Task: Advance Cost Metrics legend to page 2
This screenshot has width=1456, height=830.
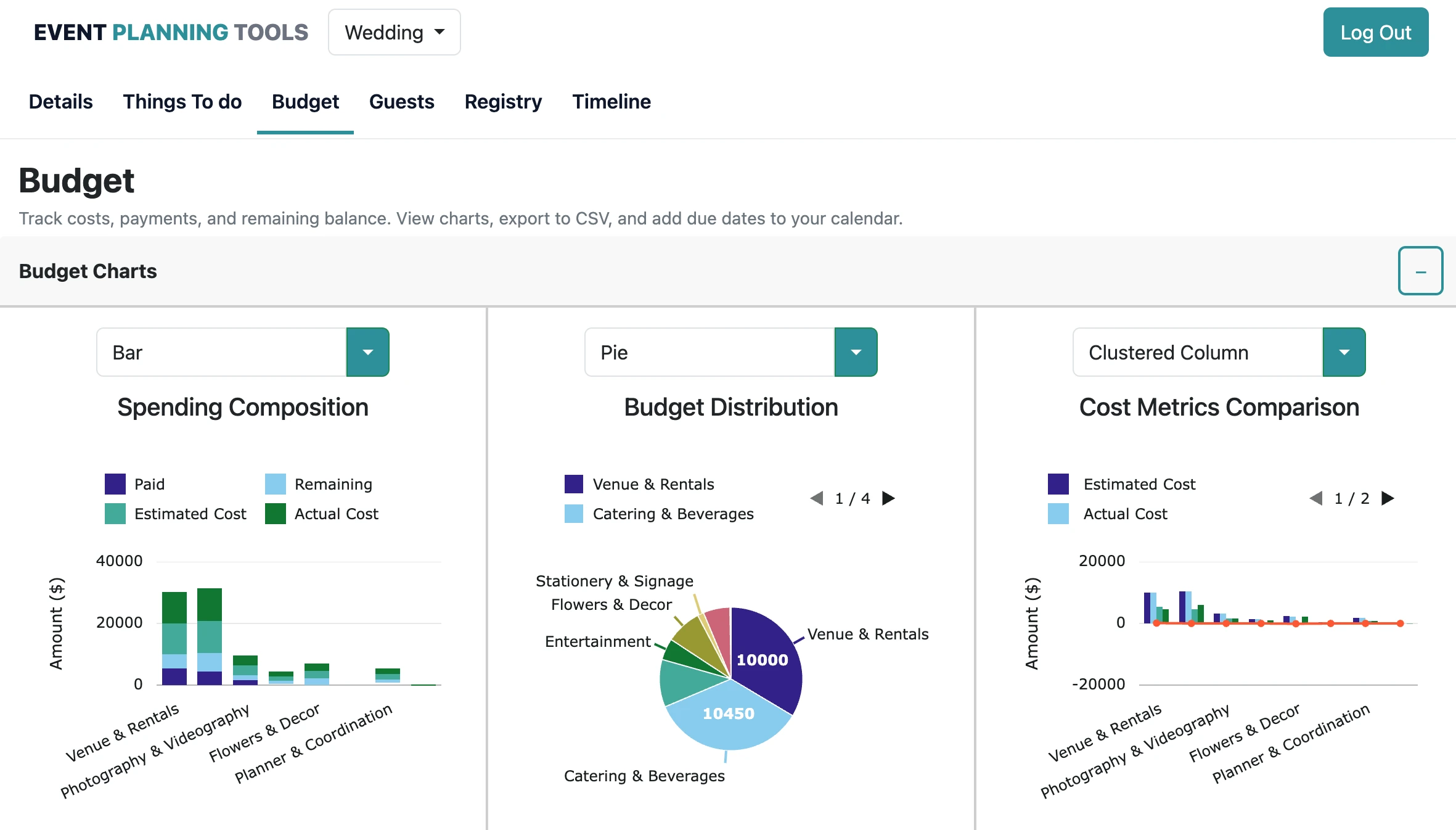Action: pyautogui.click(x=1387, y=498)
